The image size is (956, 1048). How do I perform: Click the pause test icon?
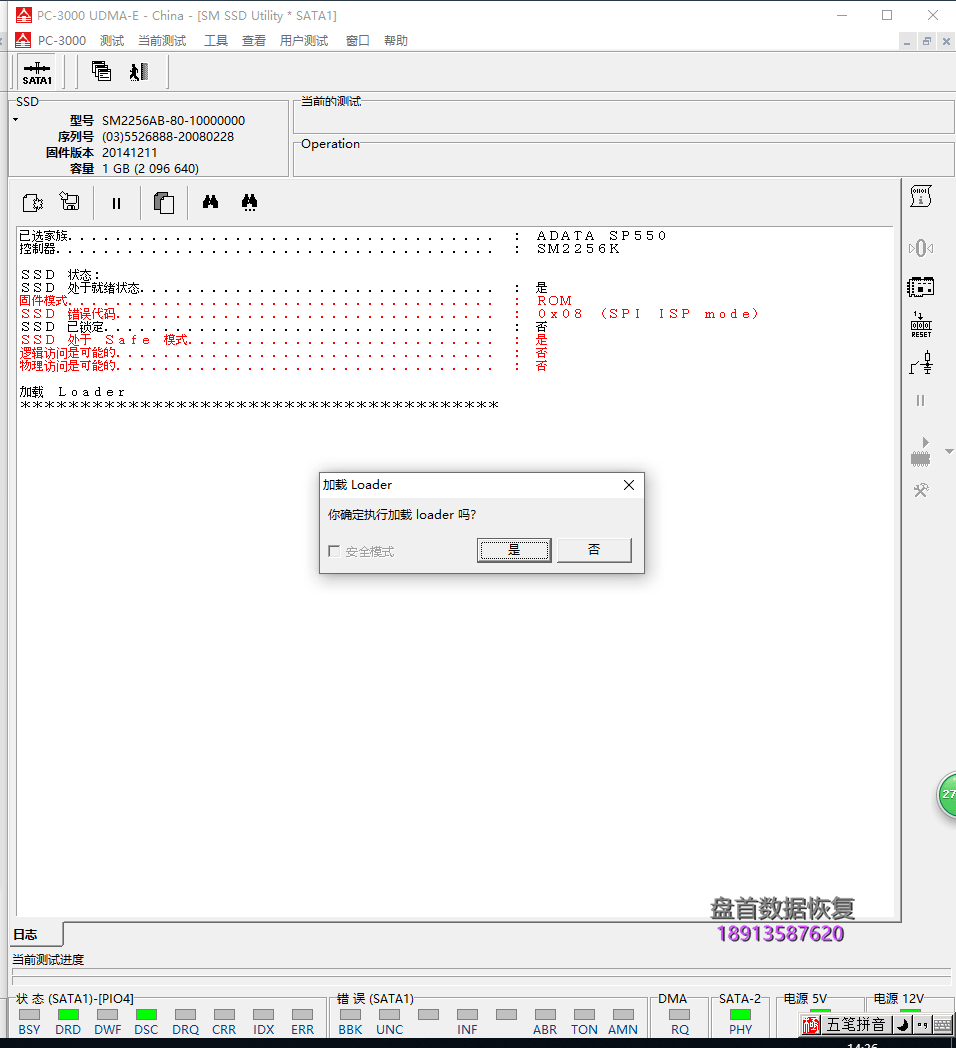[x=116, y=203]
